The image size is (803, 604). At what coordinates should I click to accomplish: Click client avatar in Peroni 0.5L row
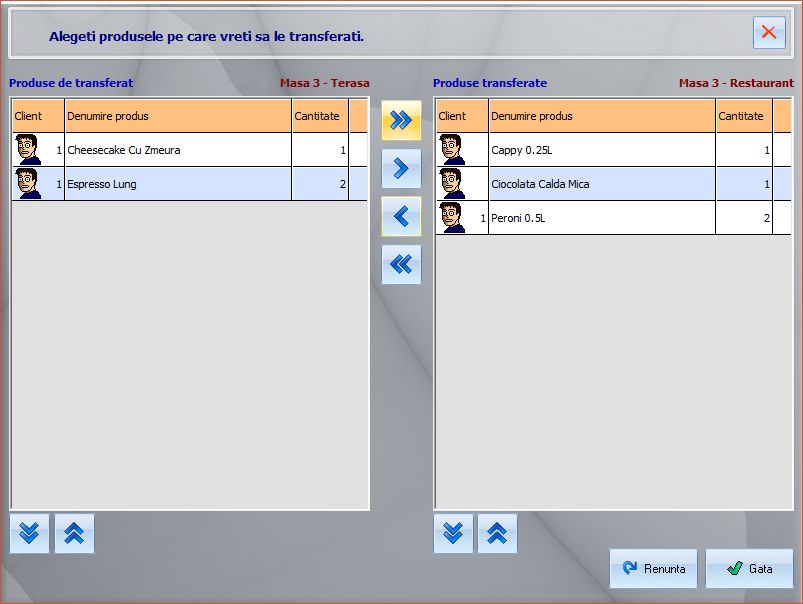pyautogui.click(x=452, y=217)
